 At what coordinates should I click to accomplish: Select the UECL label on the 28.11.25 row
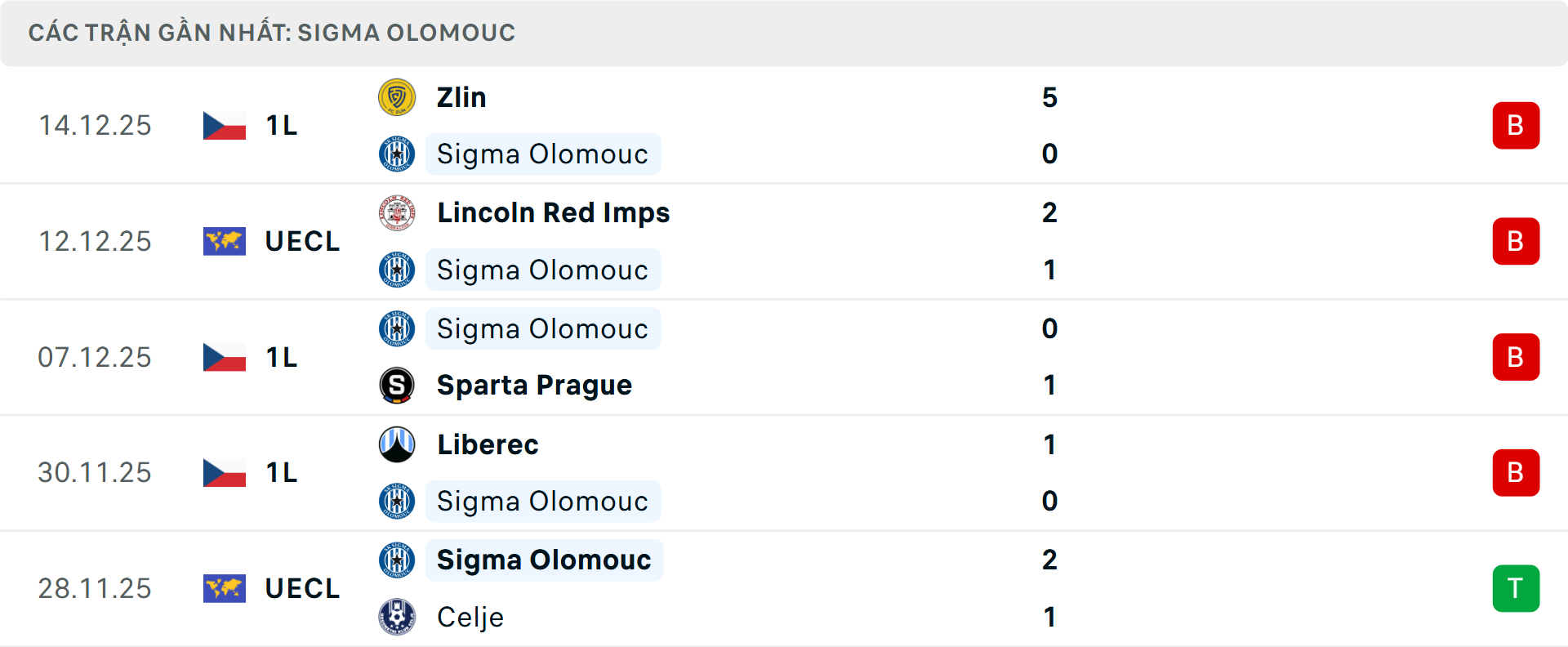click(302, 588)
